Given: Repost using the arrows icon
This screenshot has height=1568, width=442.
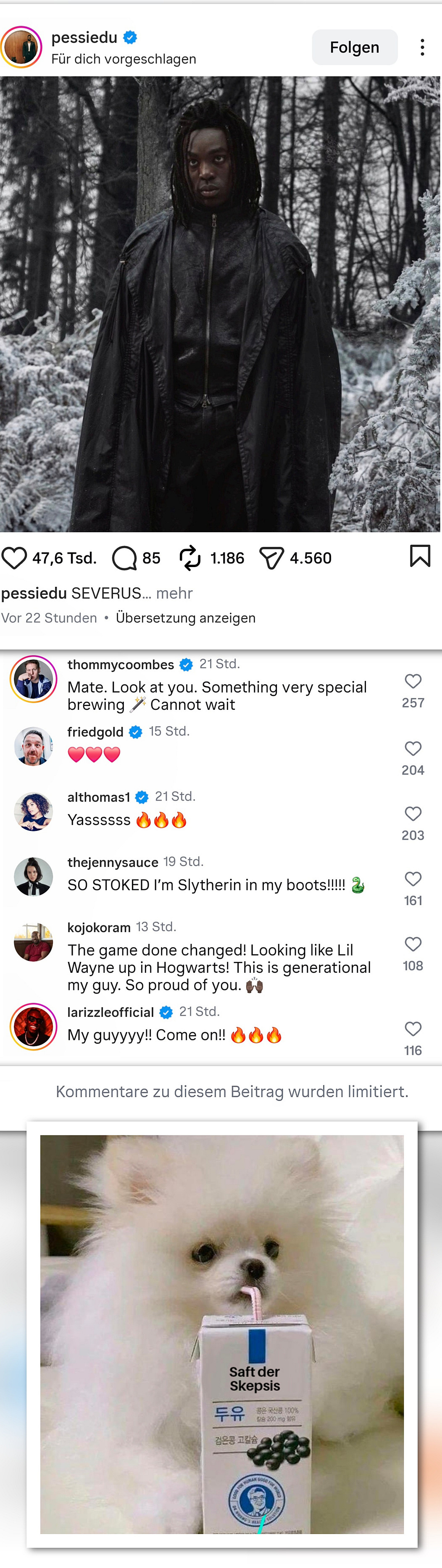Looking at the screenshot, I should [190, 557].
